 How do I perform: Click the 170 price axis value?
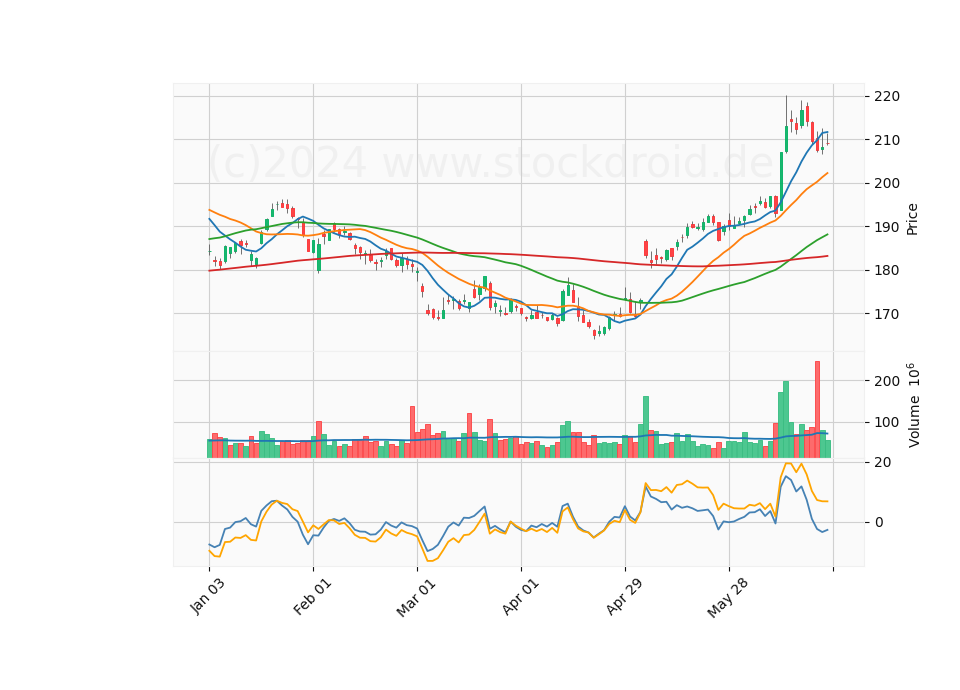coord(887,314)
